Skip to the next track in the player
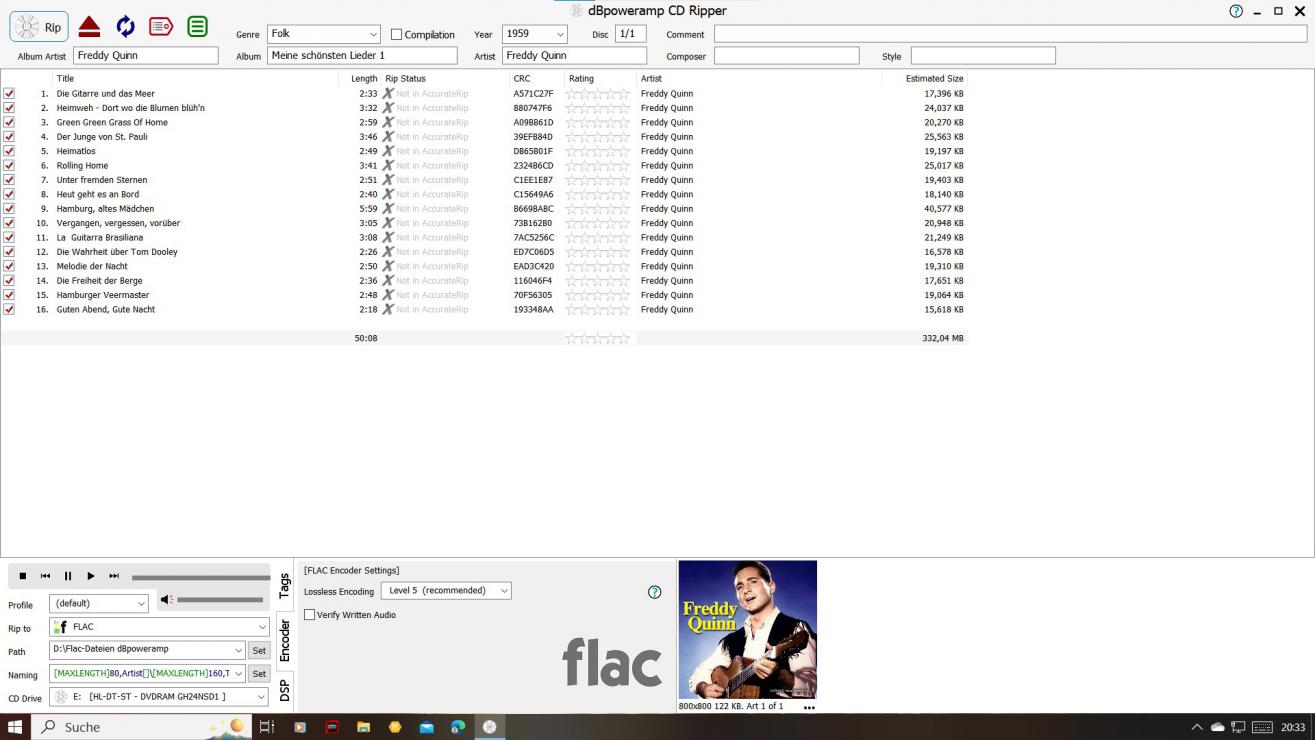 coord(114,576)
